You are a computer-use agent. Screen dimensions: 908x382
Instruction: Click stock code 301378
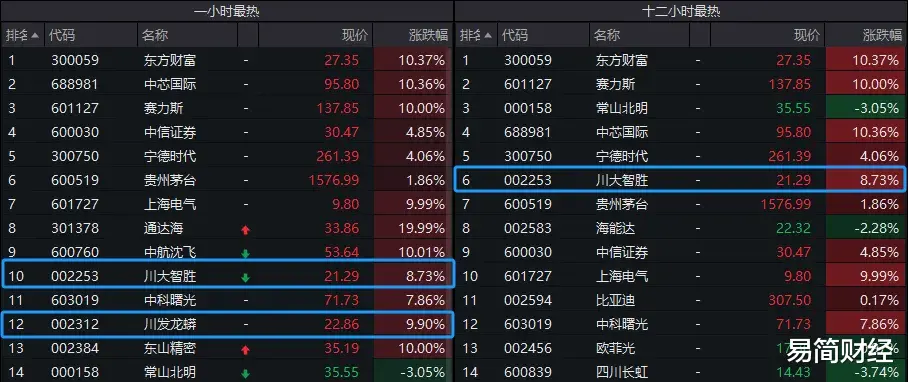coord(75,229)
